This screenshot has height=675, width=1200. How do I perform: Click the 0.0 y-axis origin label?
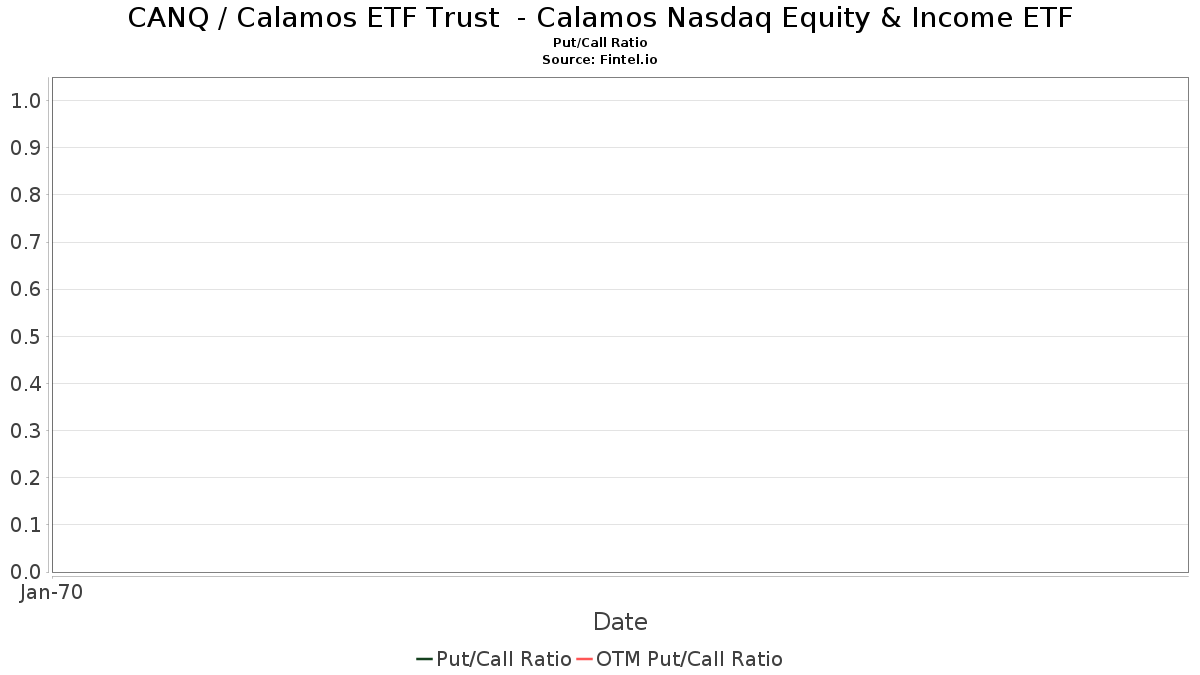pyautogui.click(x=26, y=572)
